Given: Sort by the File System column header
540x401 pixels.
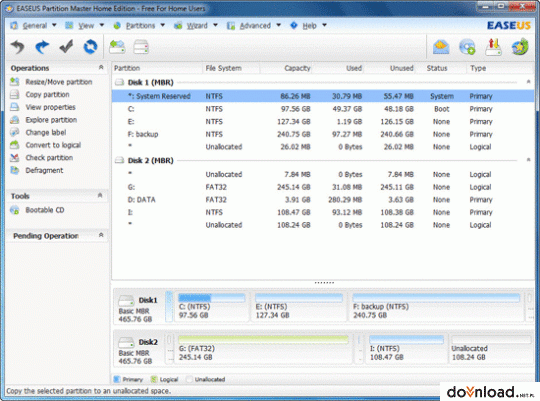Looking at the screenshot, I should pyautogui.click(x=231, y=68).
